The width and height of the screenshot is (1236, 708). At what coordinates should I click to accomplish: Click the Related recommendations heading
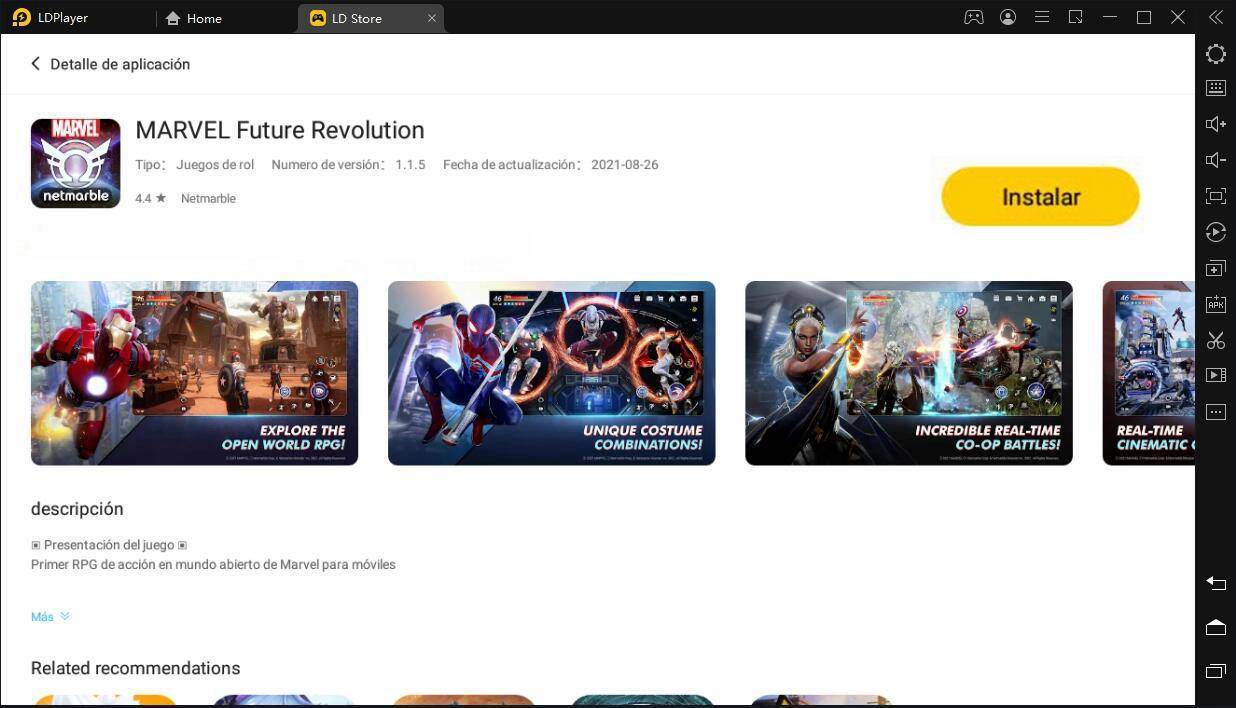point(135,668)
